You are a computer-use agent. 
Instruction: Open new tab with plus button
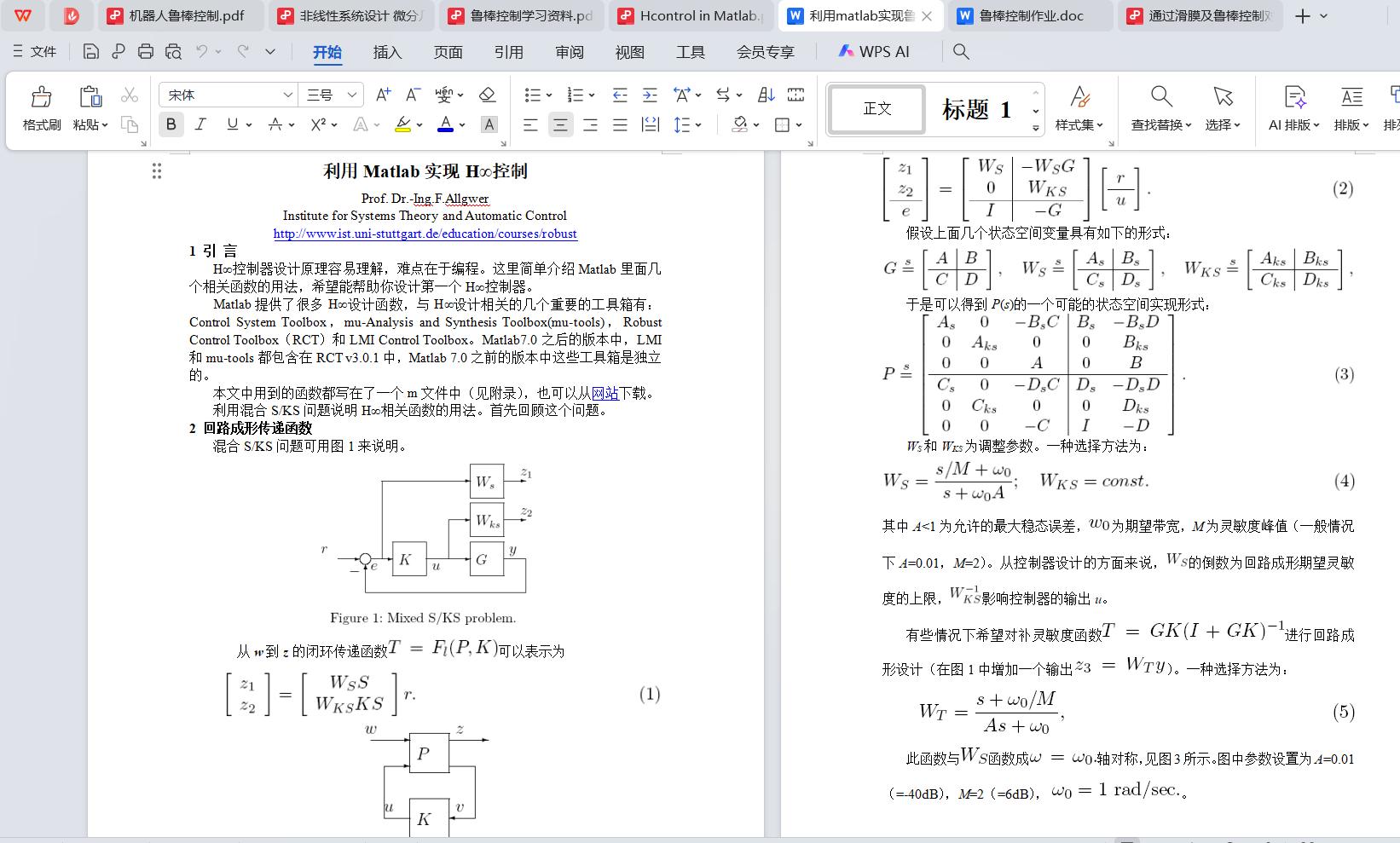[1302, 16]
